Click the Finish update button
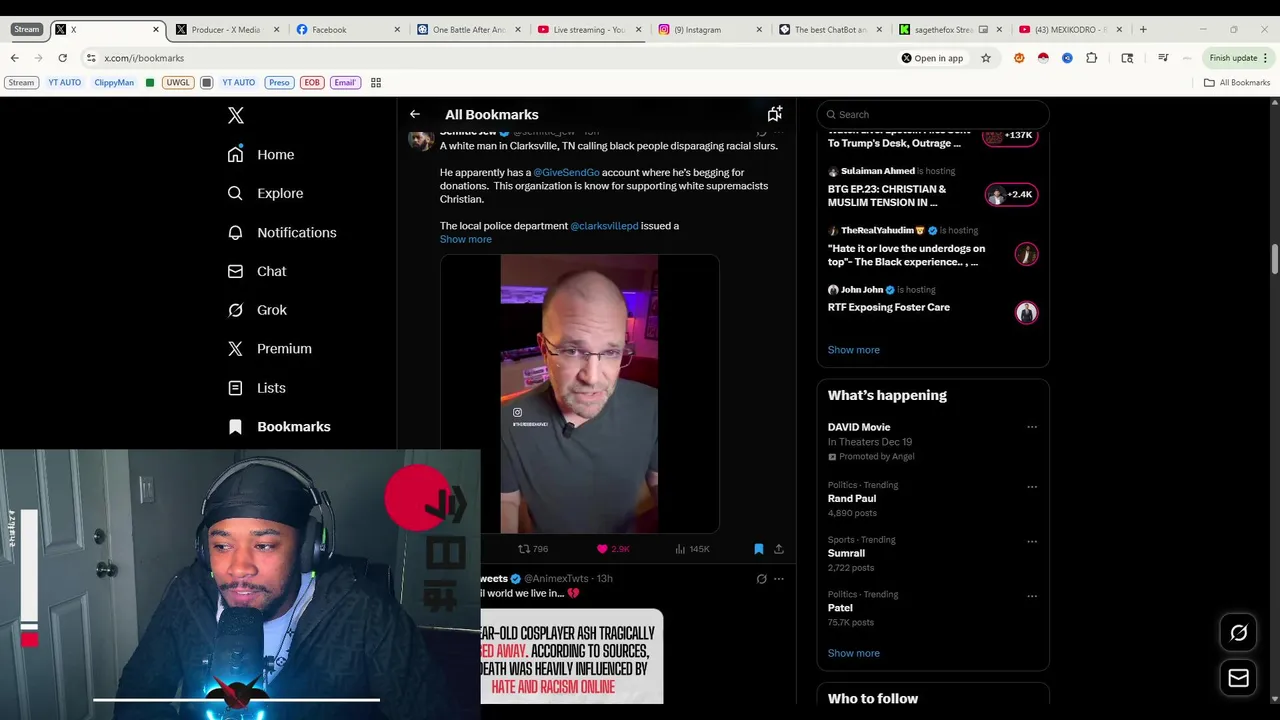 click(1238, 58)
